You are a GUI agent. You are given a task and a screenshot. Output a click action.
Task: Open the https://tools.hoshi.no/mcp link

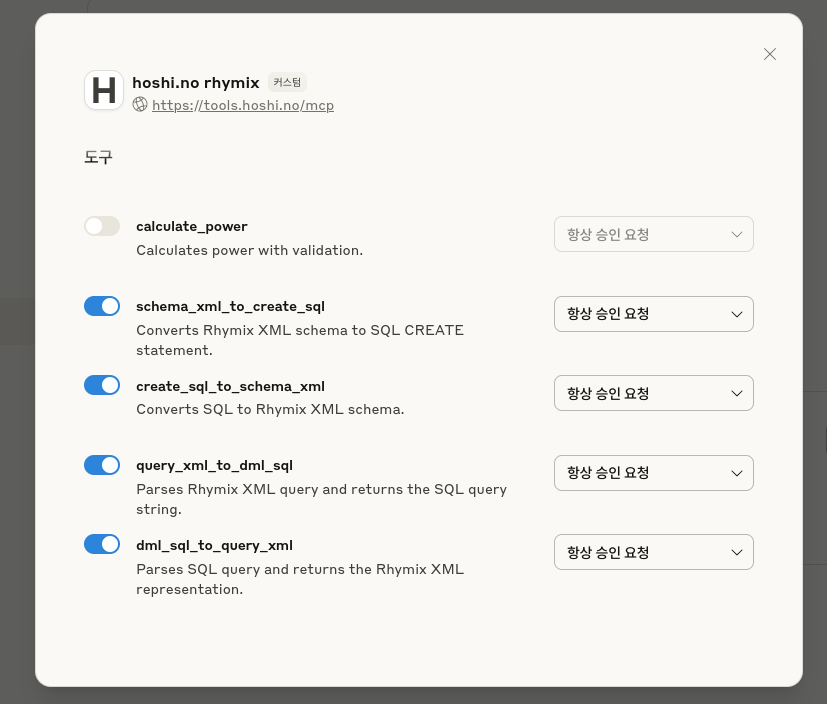(x=243, y=105)
